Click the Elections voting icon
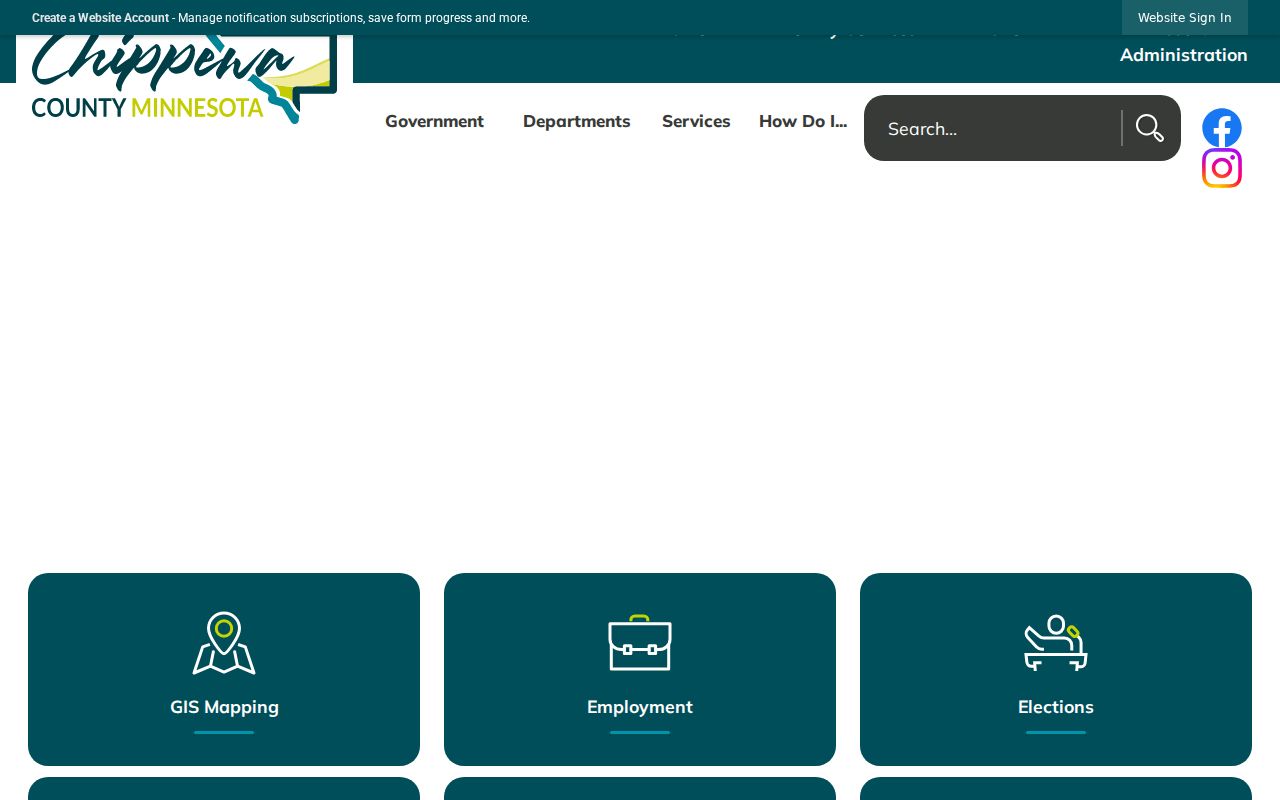 (1056, 643)
